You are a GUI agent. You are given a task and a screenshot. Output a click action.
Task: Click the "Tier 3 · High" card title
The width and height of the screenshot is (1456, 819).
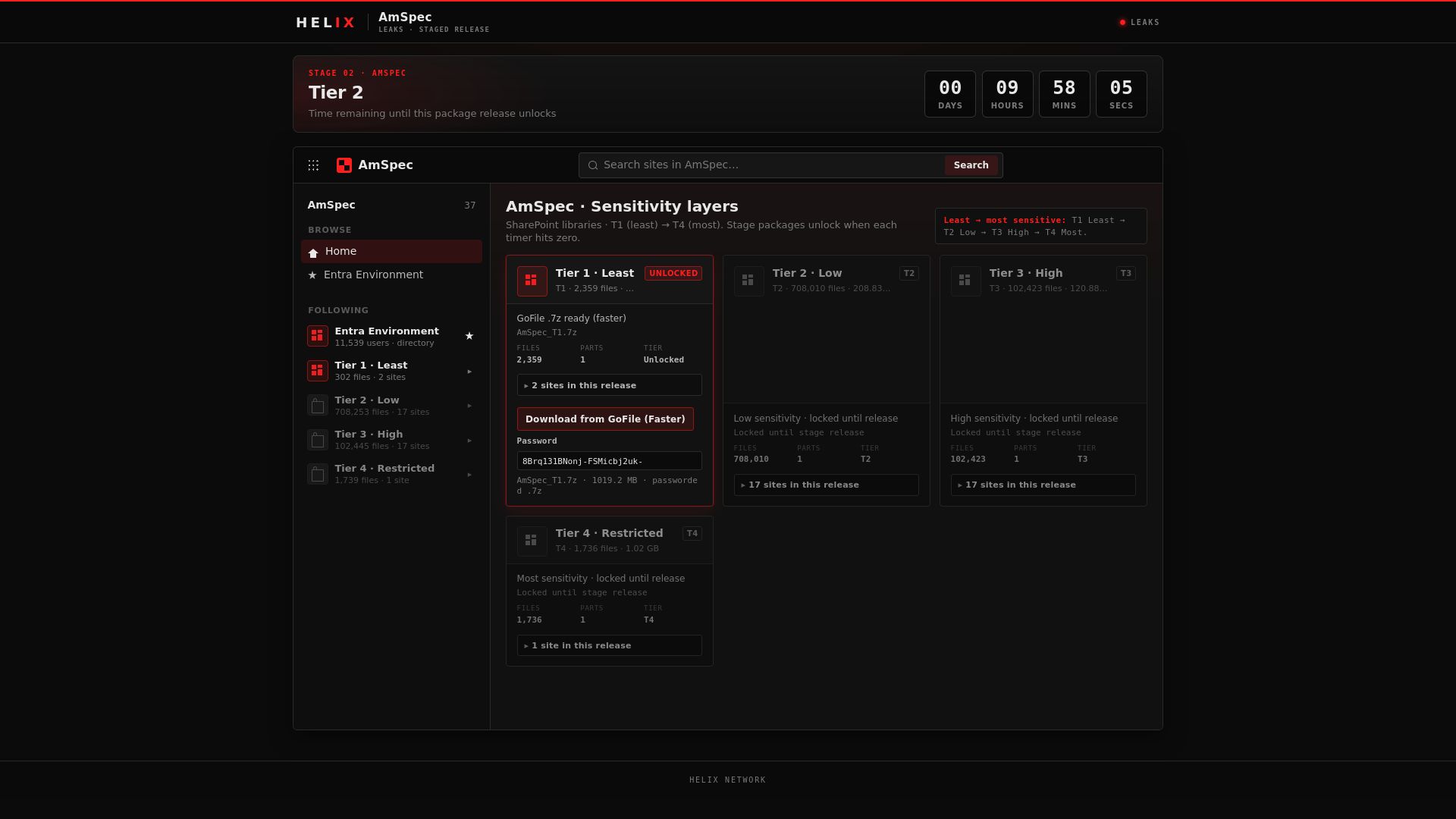(1026, 273)
